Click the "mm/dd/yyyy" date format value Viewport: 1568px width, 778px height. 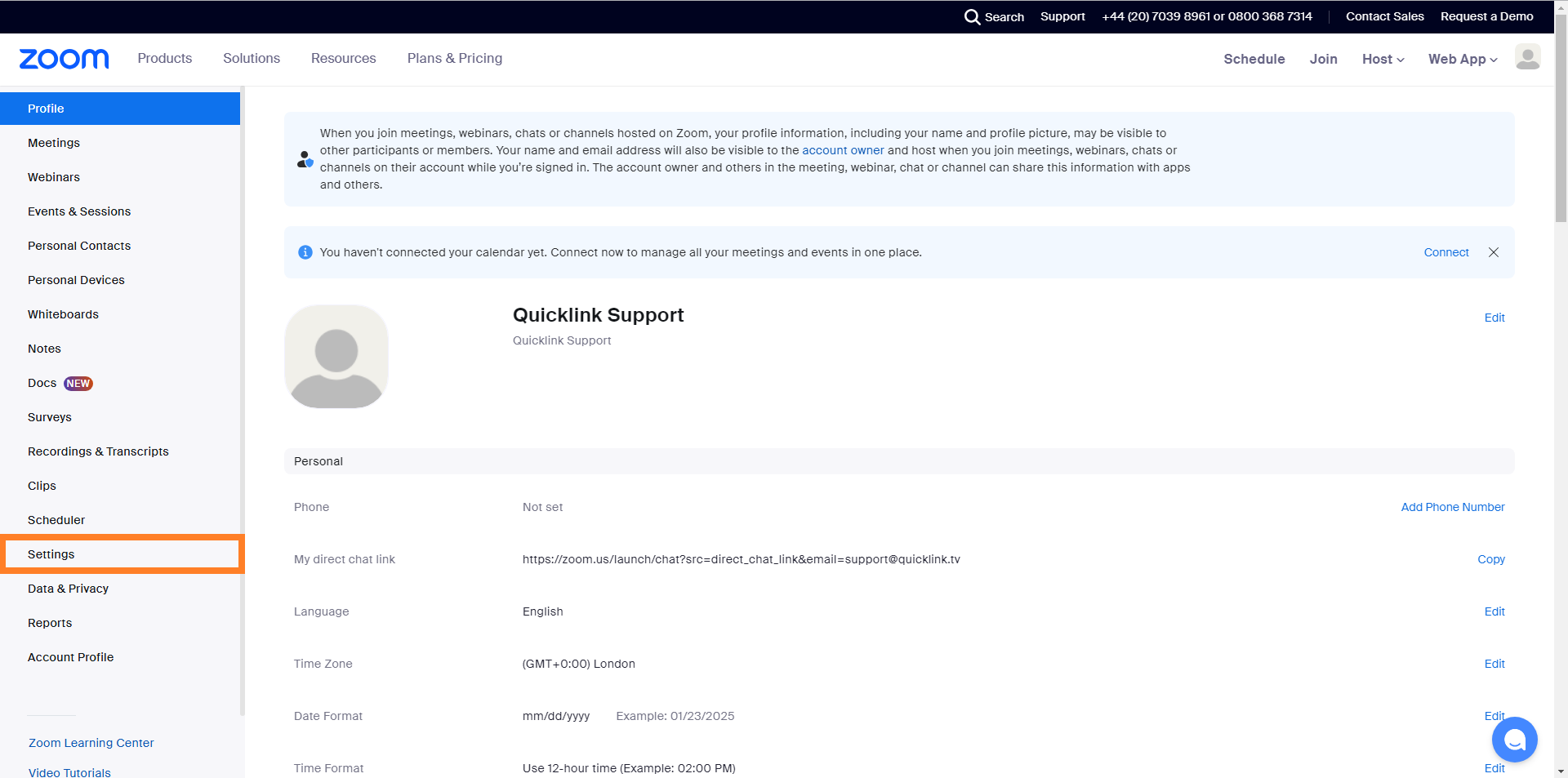coord(556,716)
